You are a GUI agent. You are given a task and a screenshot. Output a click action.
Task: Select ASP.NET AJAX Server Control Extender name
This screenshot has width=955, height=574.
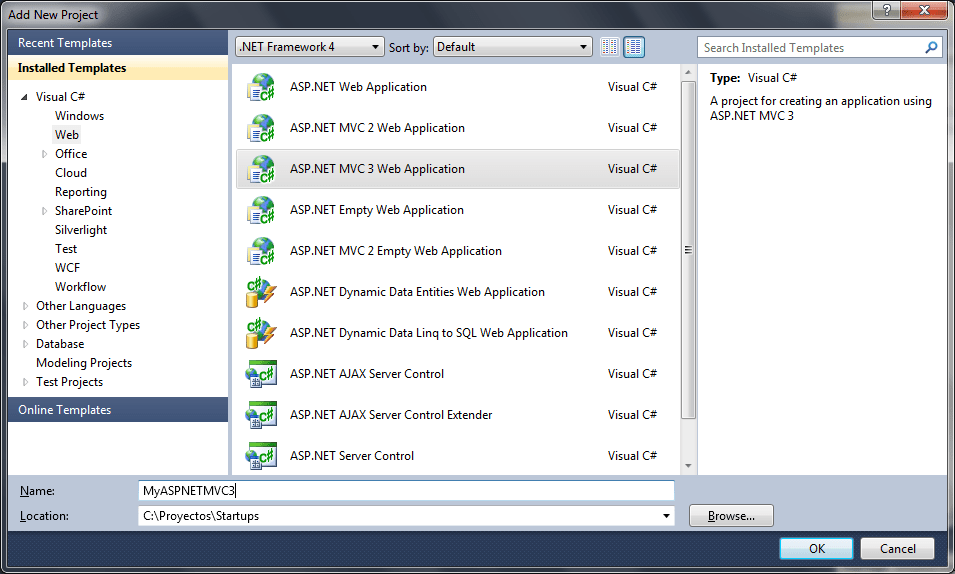click(x=391, y=415)
